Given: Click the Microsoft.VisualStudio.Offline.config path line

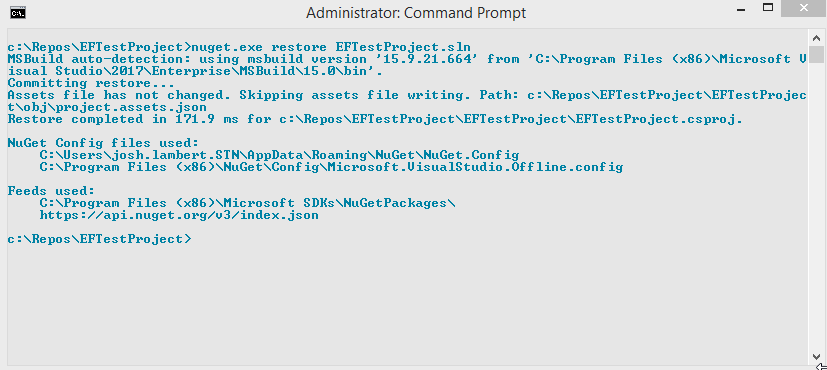Looking at the screenshot, I should click(331, 167).
